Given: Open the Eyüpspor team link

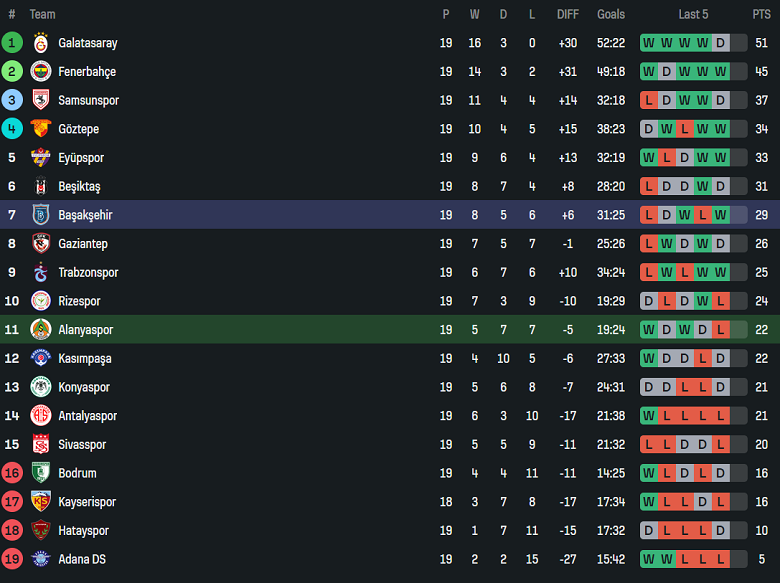Looking at the screenshot, I should (x=81, y=158).
